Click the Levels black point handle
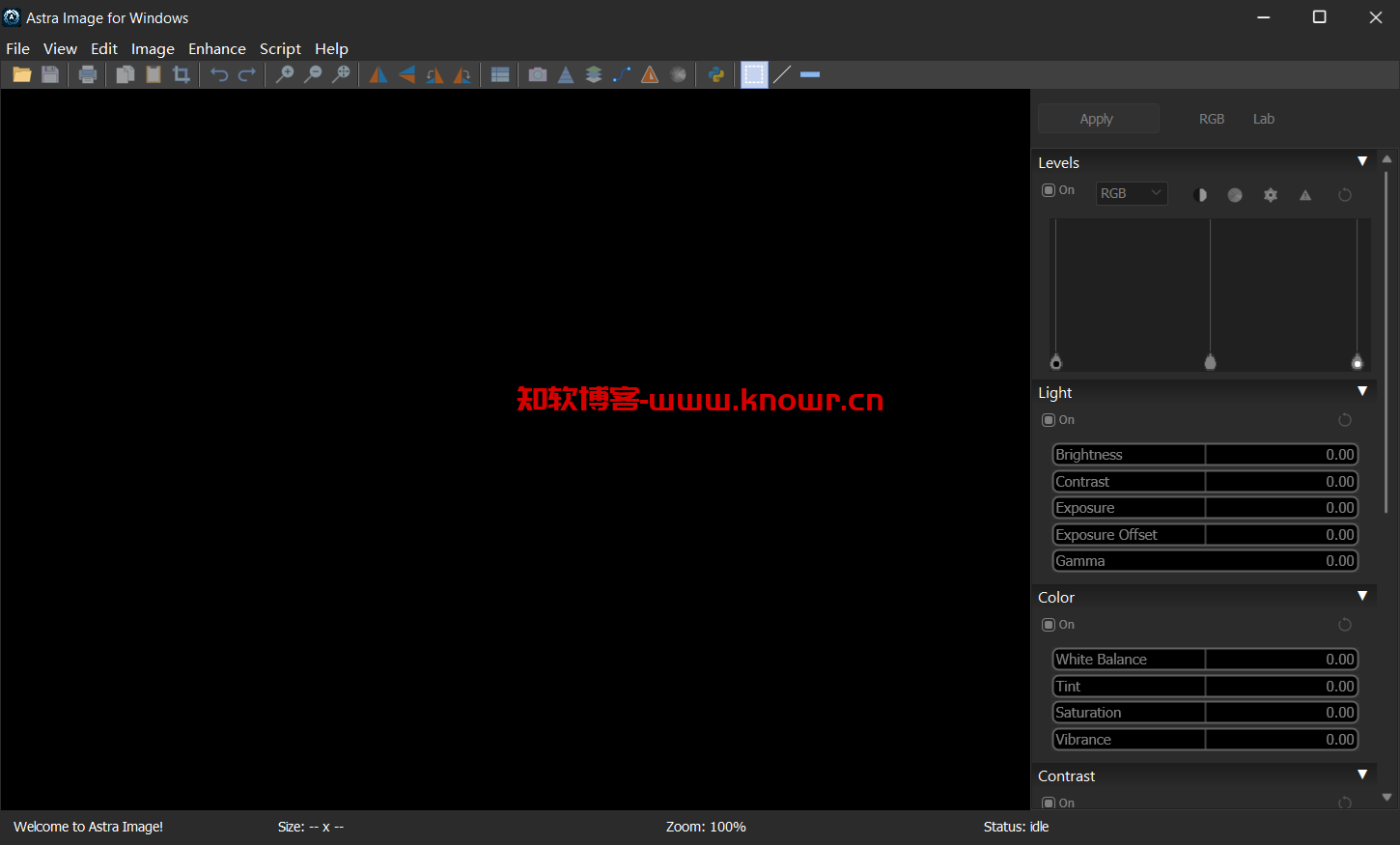1400x845 pixels. click(x=1055, y=362)
